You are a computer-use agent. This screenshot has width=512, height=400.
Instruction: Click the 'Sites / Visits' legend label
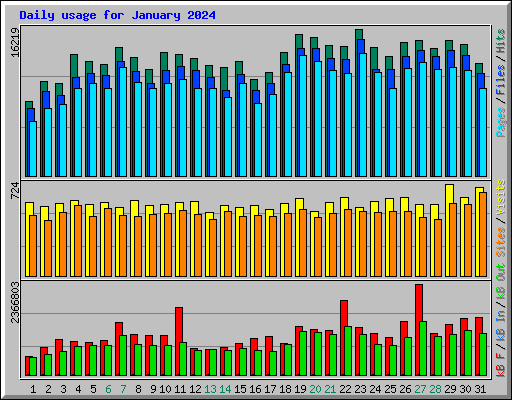501,218
